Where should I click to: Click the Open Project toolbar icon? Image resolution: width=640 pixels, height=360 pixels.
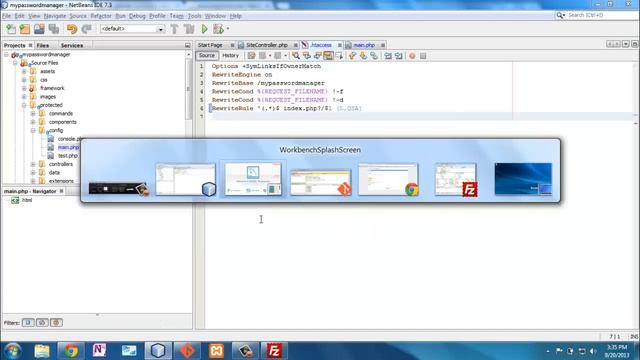39,29
